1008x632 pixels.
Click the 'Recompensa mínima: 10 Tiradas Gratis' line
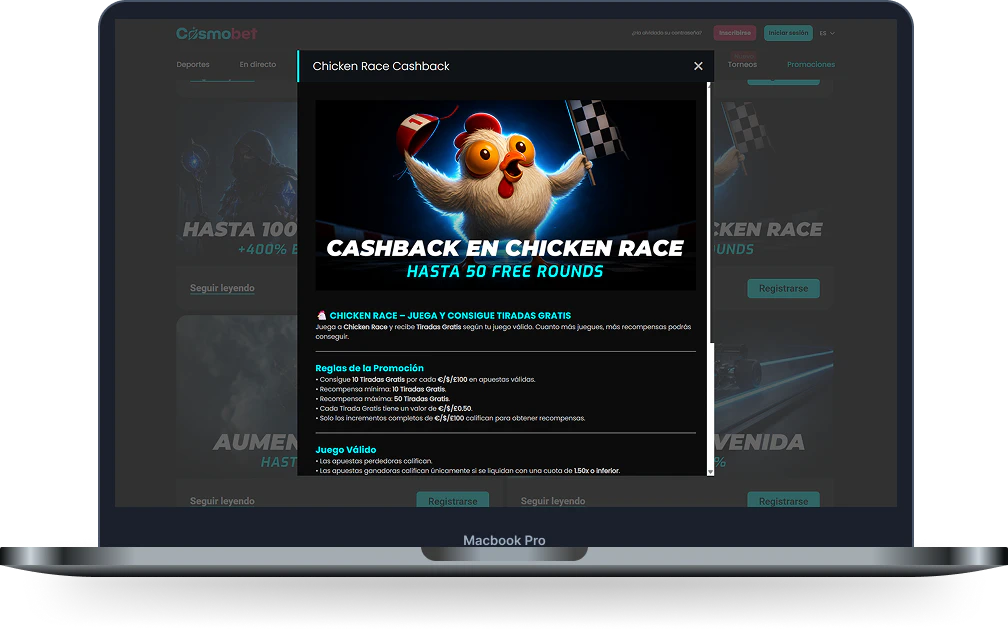click(381, 389)
